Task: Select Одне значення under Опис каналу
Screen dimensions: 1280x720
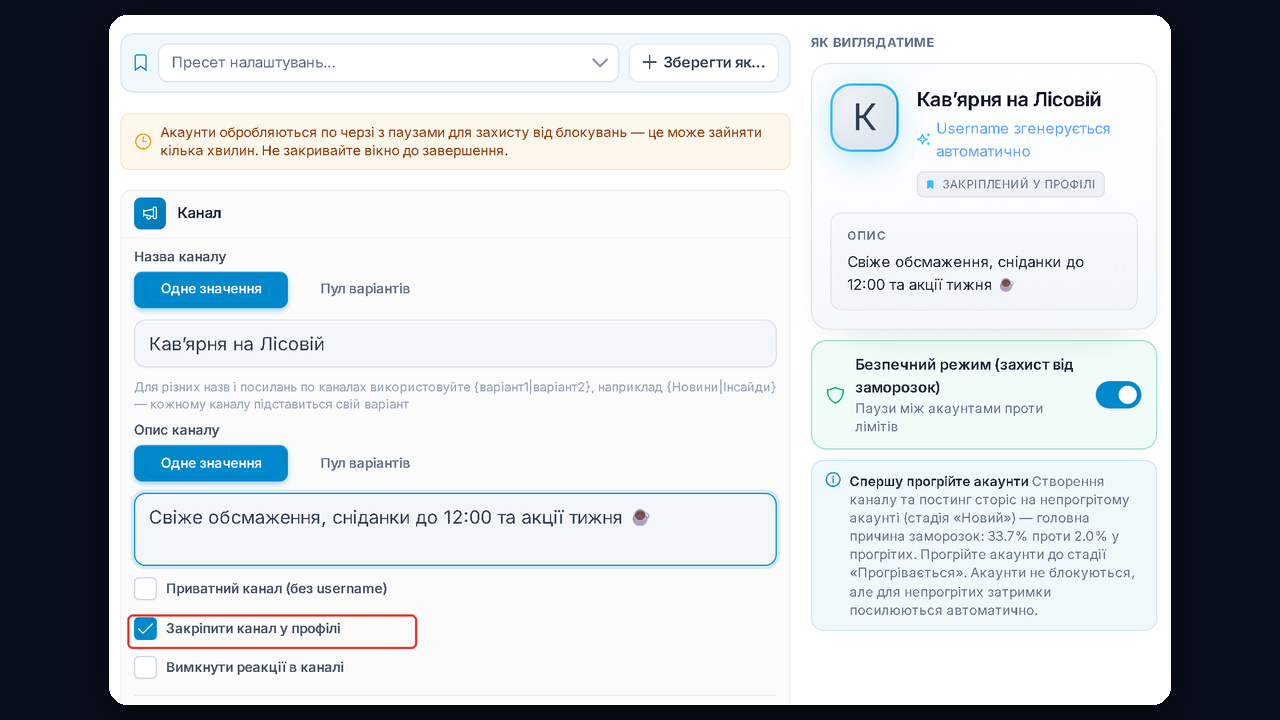Action: coord(211,463)
